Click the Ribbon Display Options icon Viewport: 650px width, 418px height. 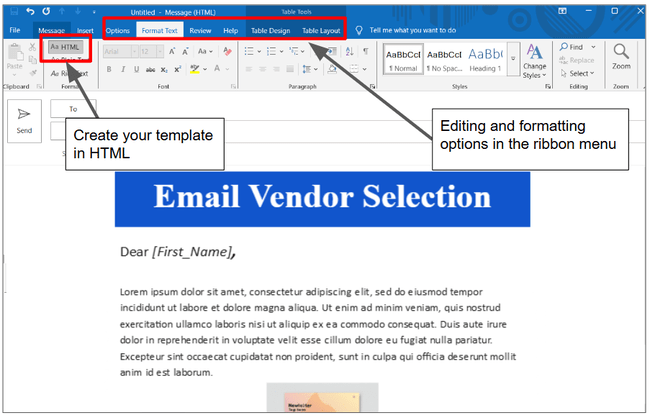click(x=562, y=11)
